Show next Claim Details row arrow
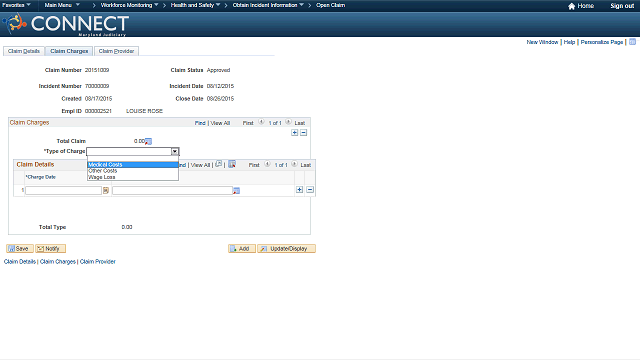Image resolution: width=640 pixels, height=360 pixels. [294, 164]
